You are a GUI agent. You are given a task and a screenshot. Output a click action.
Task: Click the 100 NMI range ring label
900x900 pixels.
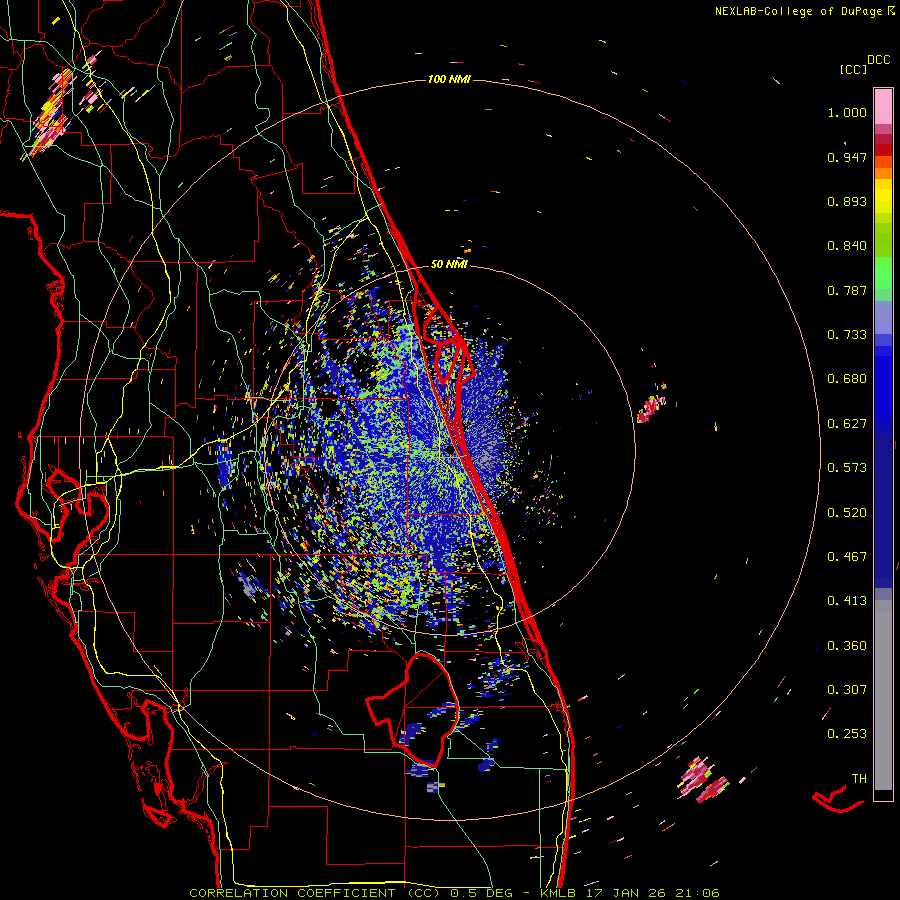click(449, 79)
